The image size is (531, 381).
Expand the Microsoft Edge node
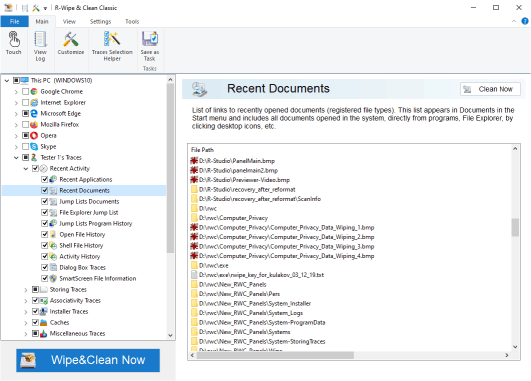16,114
